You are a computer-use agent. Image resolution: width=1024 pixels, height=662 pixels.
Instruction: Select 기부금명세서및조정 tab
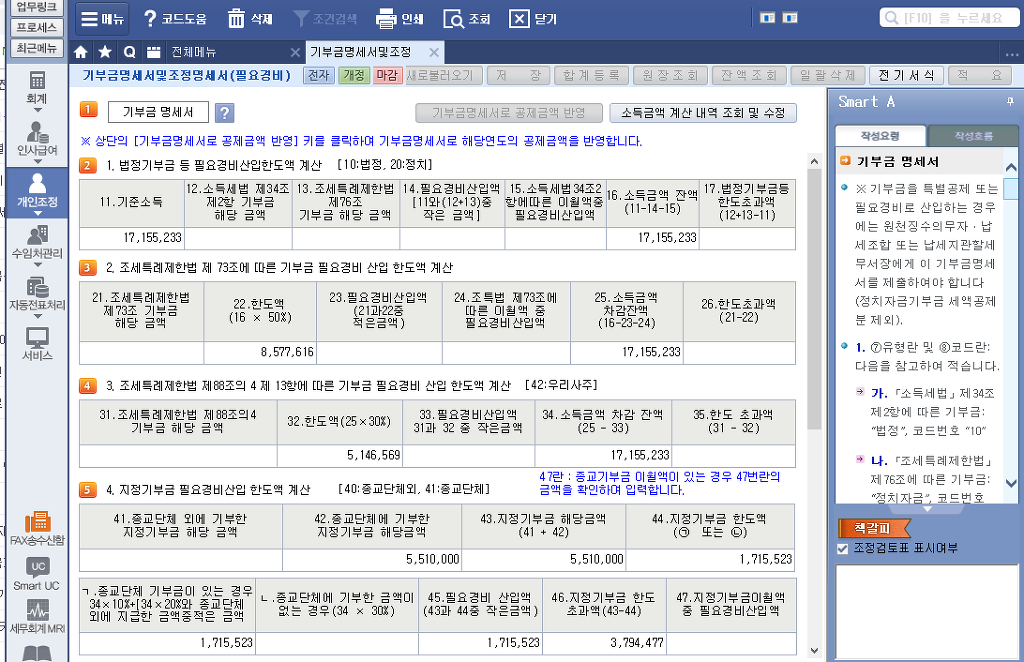(x=360, y=52)
